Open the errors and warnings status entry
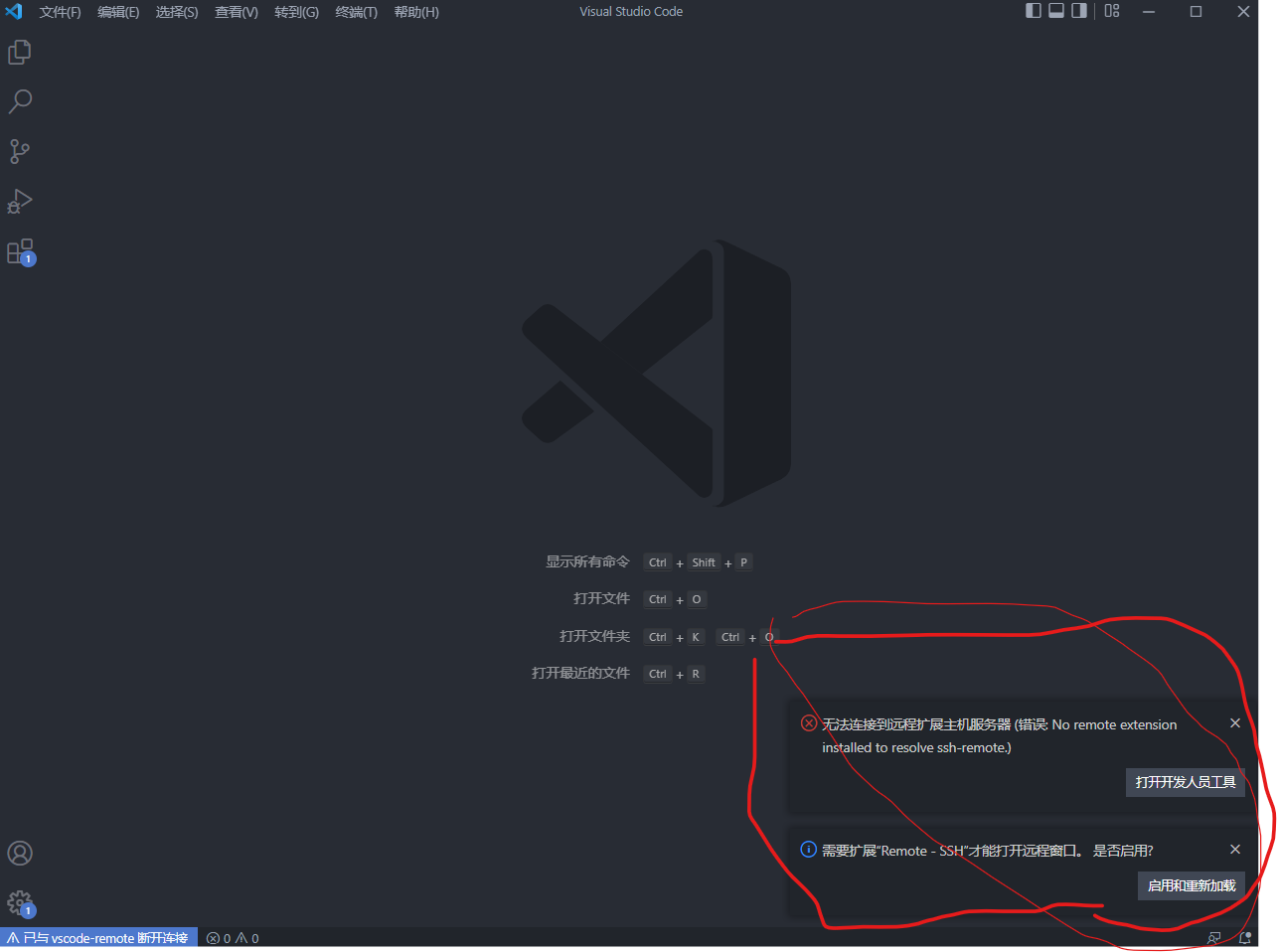The image size is (1278, 952). click(233, 938)
